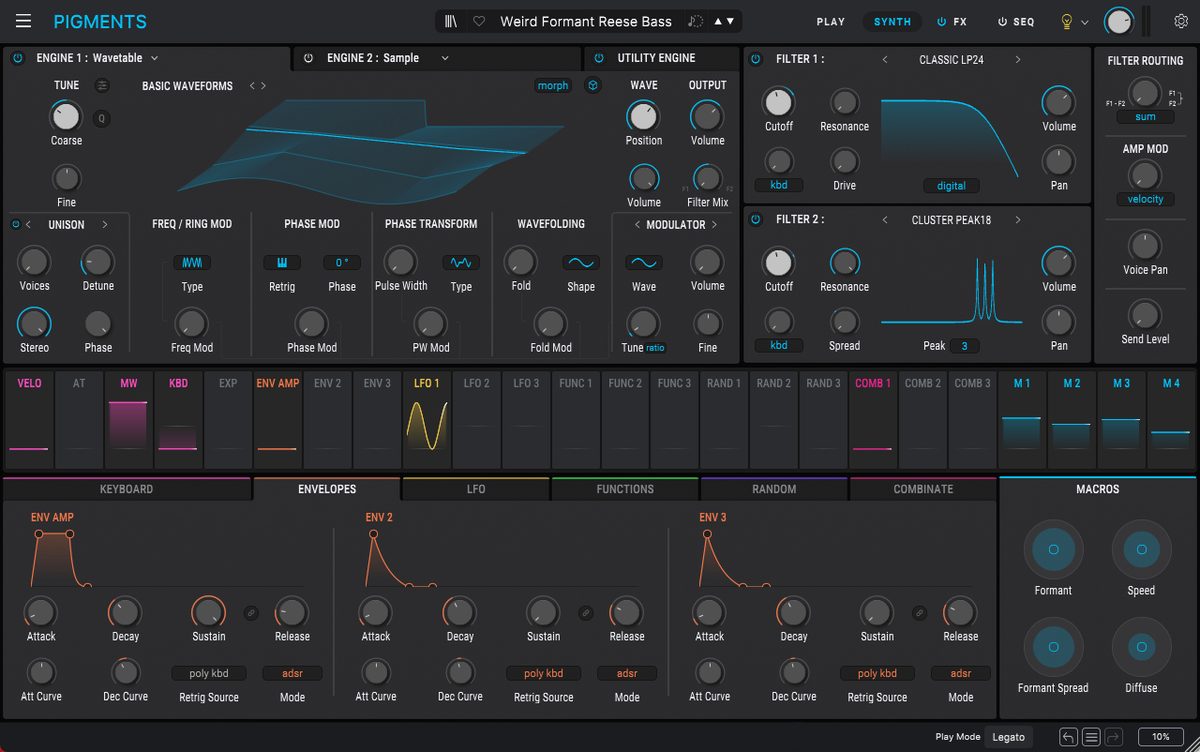
Task: Click the random preset dice icon
Action: click(x=695, y=21)
